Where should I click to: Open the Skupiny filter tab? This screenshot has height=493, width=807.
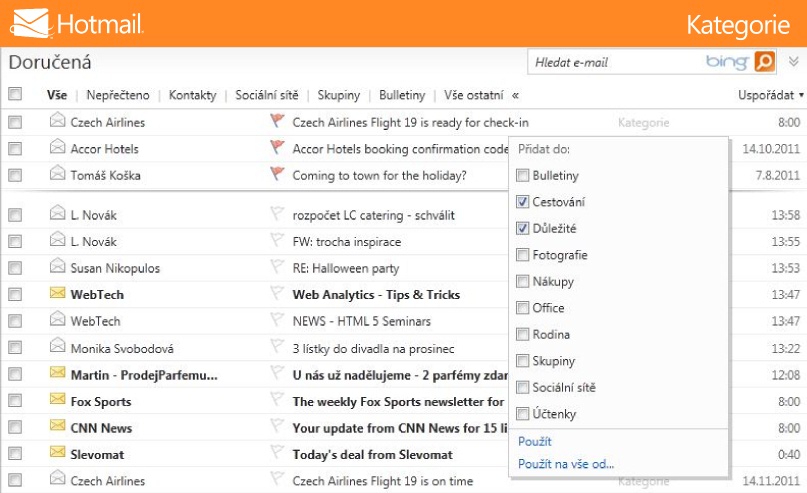tap(338, 95)
